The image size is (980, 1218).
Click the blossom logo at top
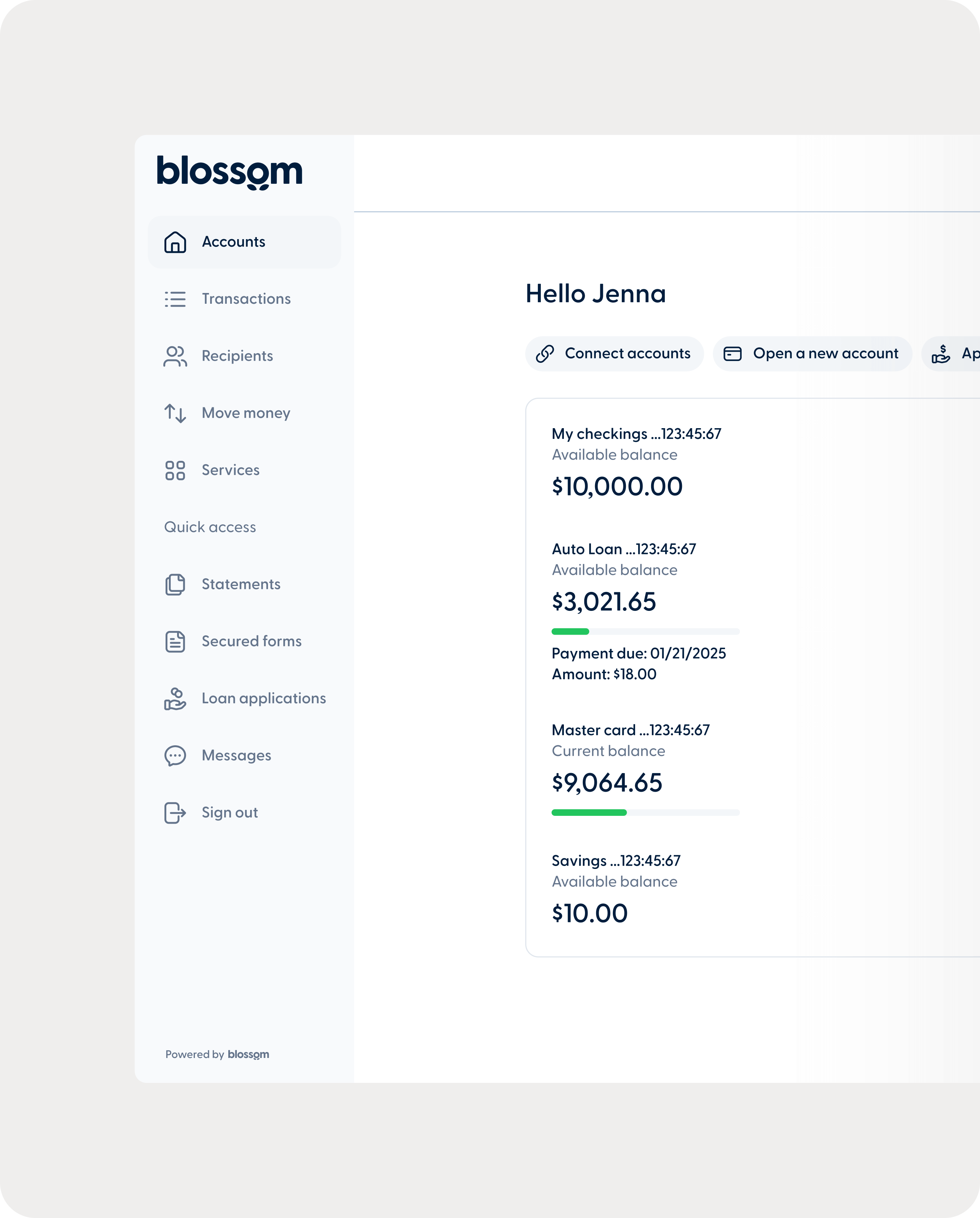click(x=229, y=172)
